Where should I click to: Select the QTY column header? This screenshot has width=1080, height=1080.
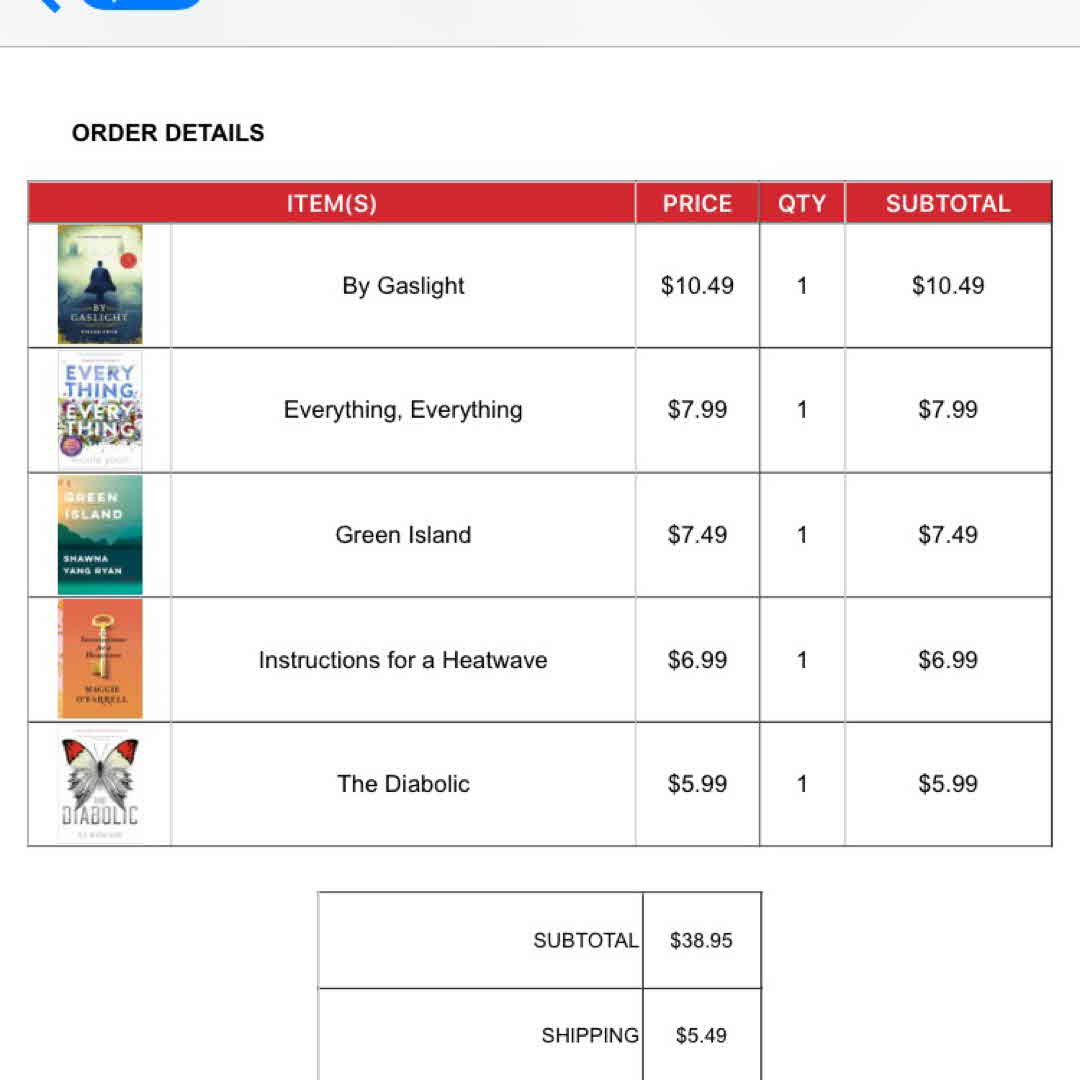pos(802,203)
